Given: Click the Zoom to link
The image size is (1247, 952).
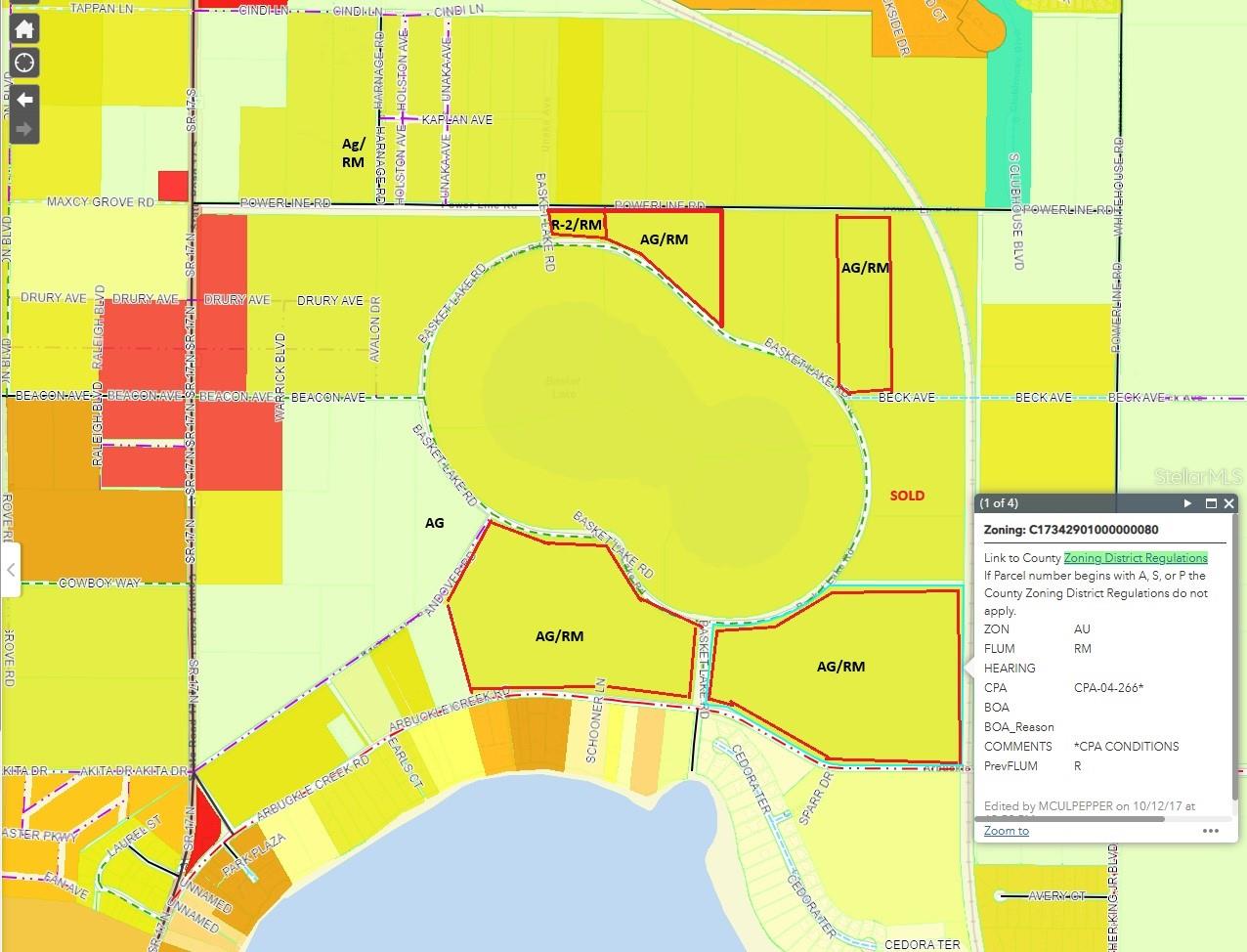Looking at the screenshot, I should pos(1006,831).
